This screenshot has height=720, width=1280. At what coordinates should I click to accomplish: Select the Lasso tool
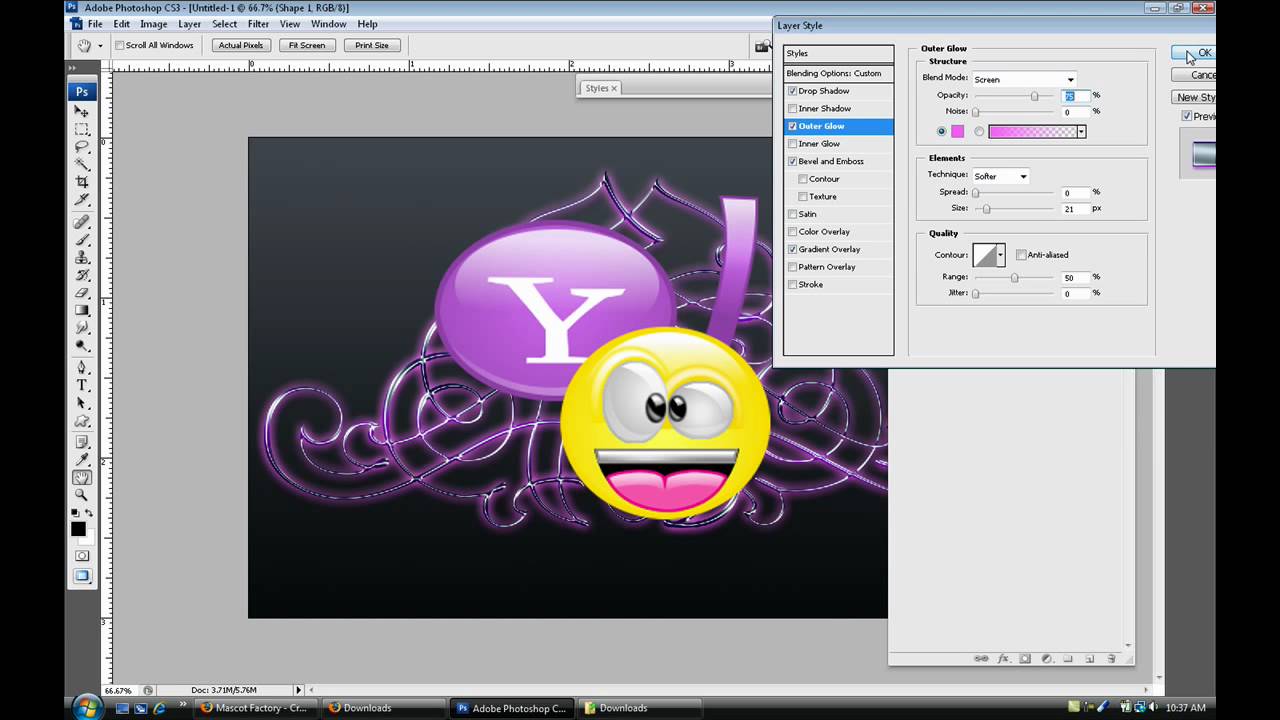pos(82,147)
